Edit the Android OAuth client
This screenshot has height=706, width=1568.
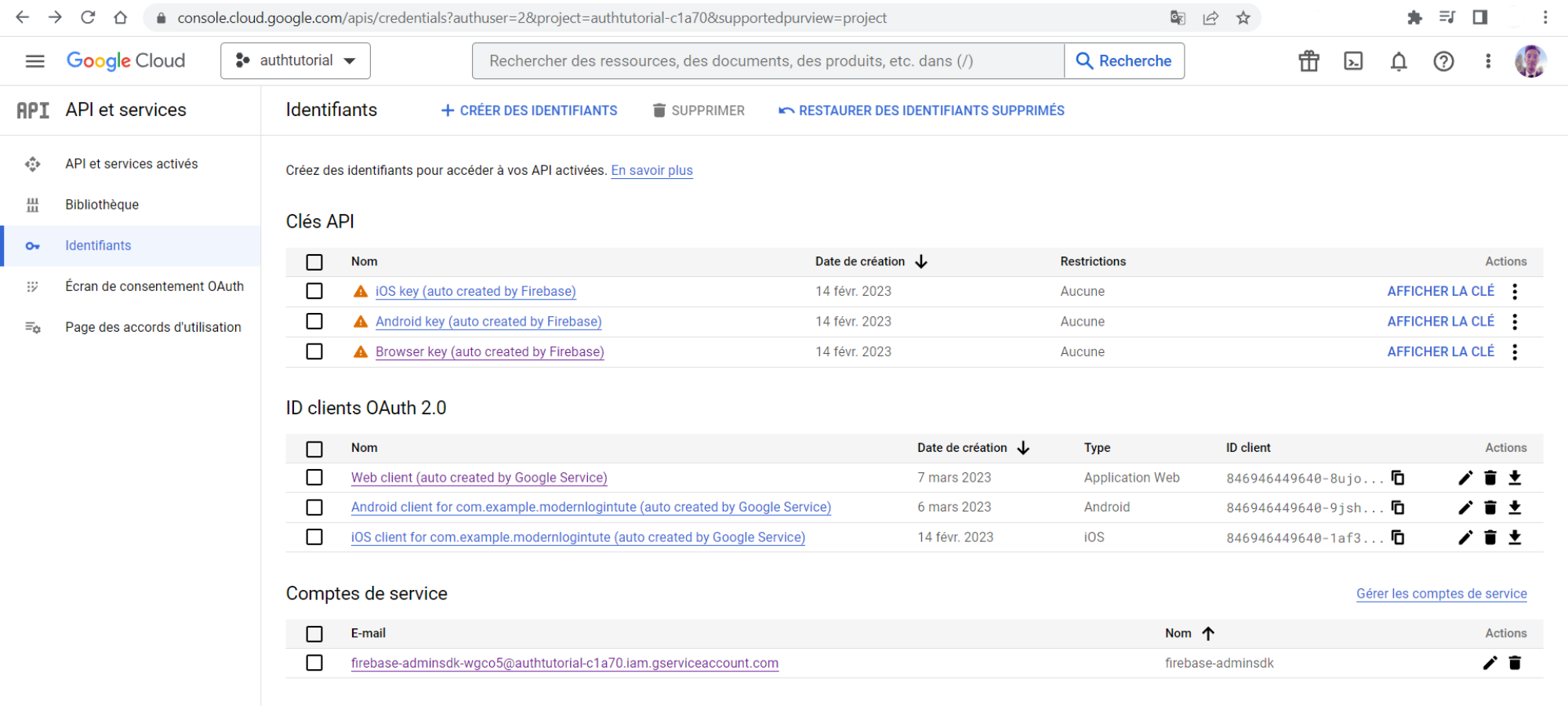tap(1465, 507)
